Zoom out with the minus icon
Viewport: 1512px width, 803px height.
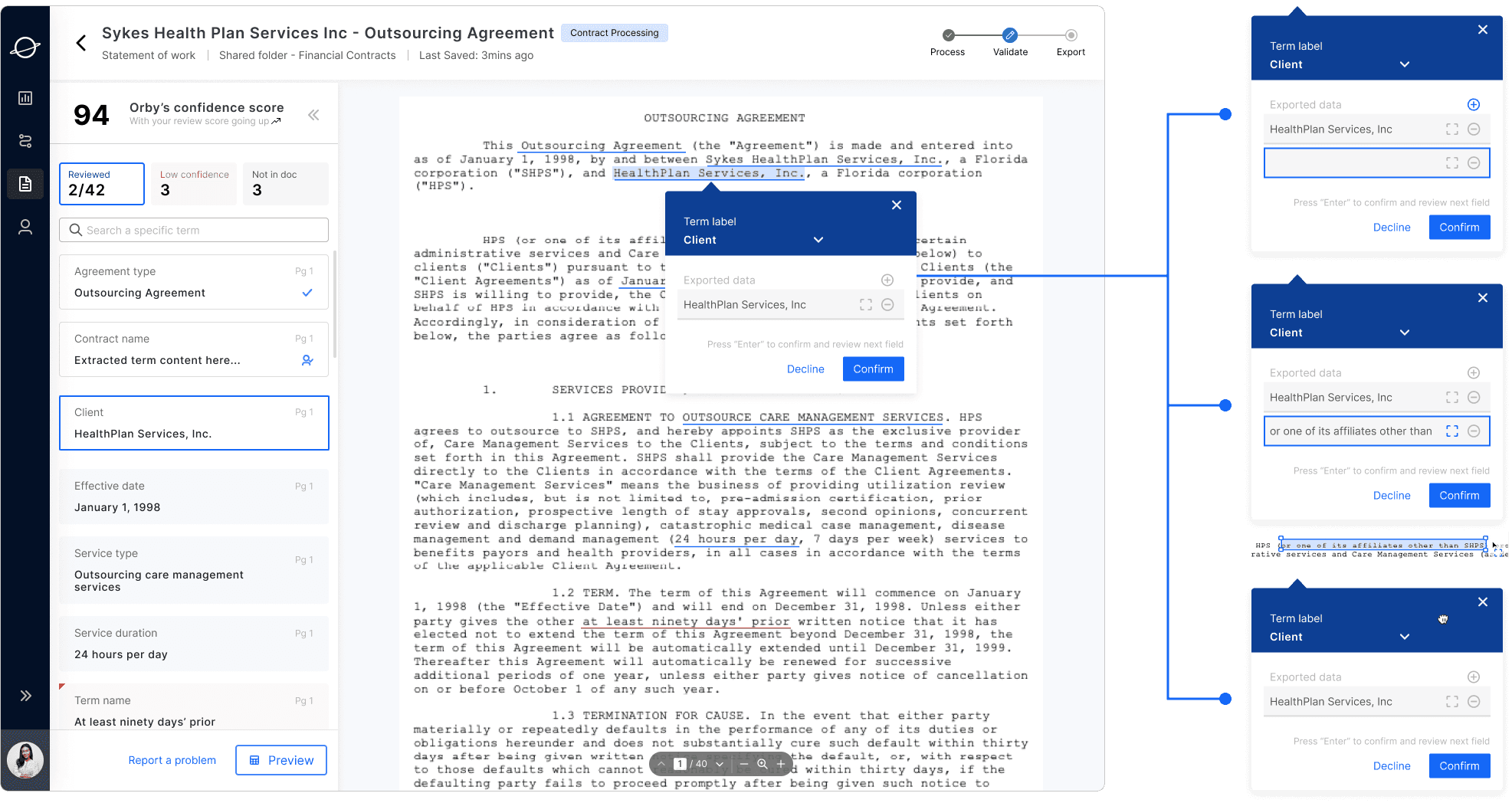pyautogui.click(x=743, y=764)
